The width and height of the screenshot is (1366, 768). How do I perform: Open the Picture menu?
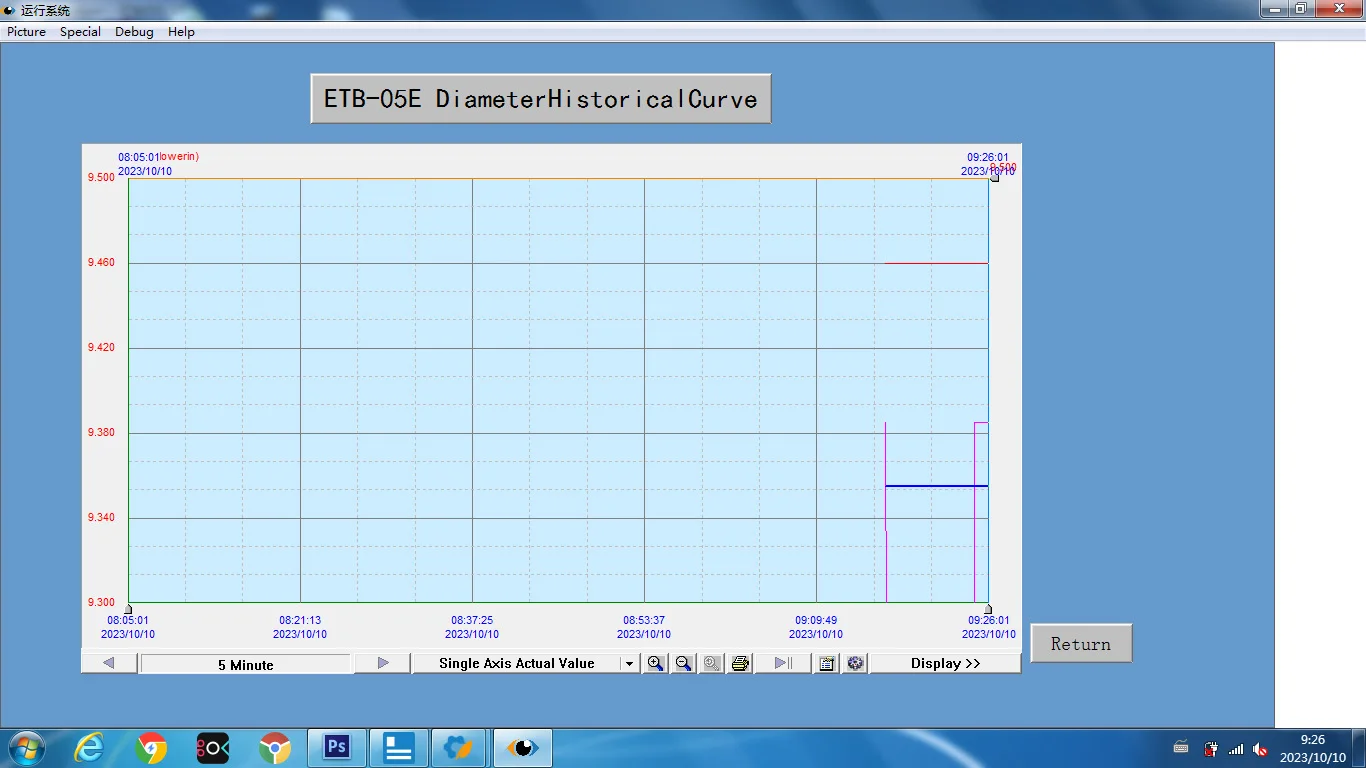tap(27, 32)
